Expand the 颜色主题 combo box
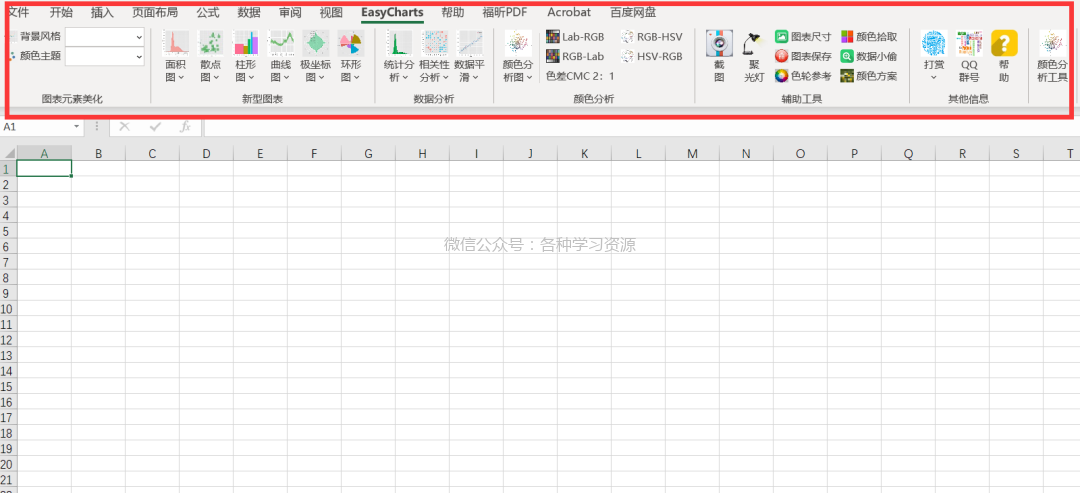 pyautogui.click(x=139, y=56)
